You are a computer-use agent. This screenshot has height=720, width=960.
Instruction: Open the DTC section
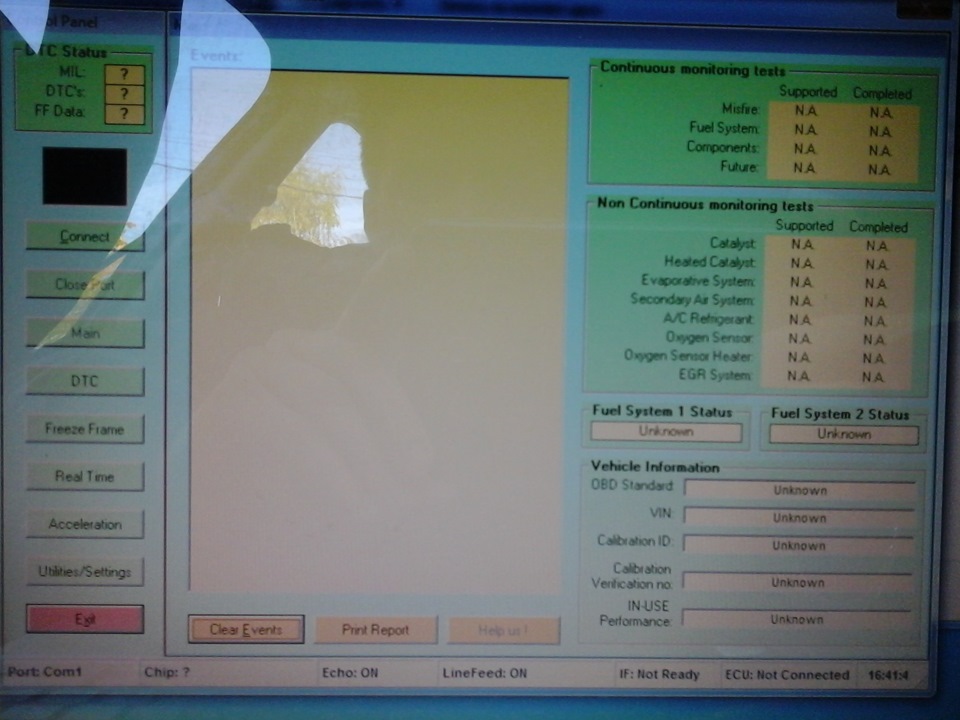click(85, 381)
